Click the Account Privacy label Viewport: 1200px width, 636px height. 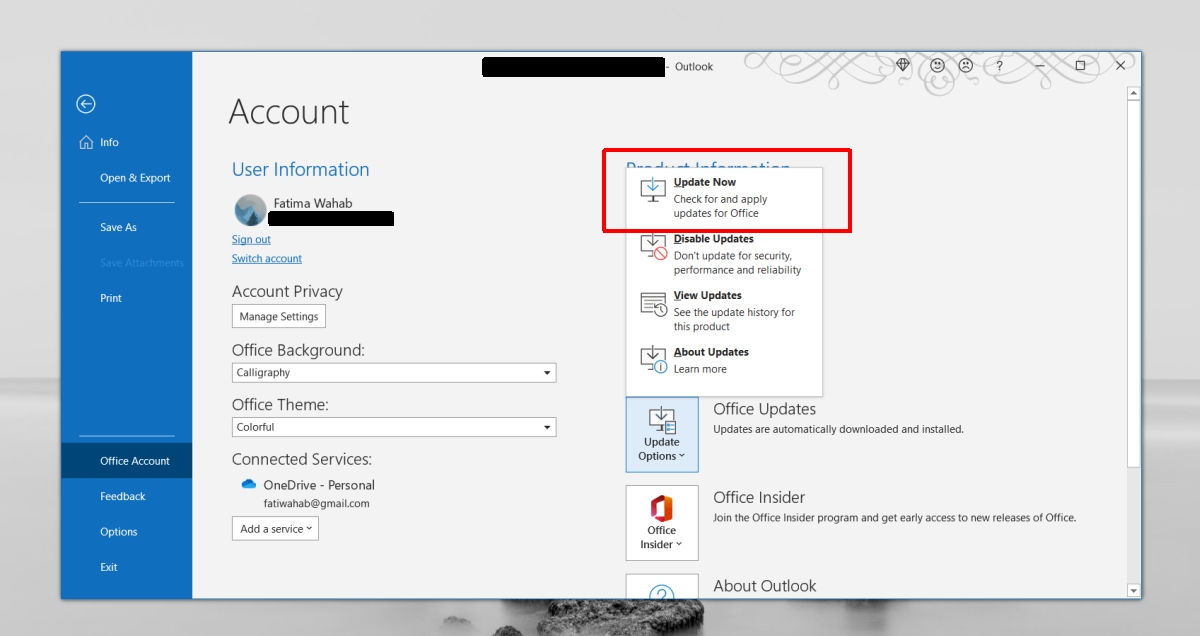tap(287, 292)
